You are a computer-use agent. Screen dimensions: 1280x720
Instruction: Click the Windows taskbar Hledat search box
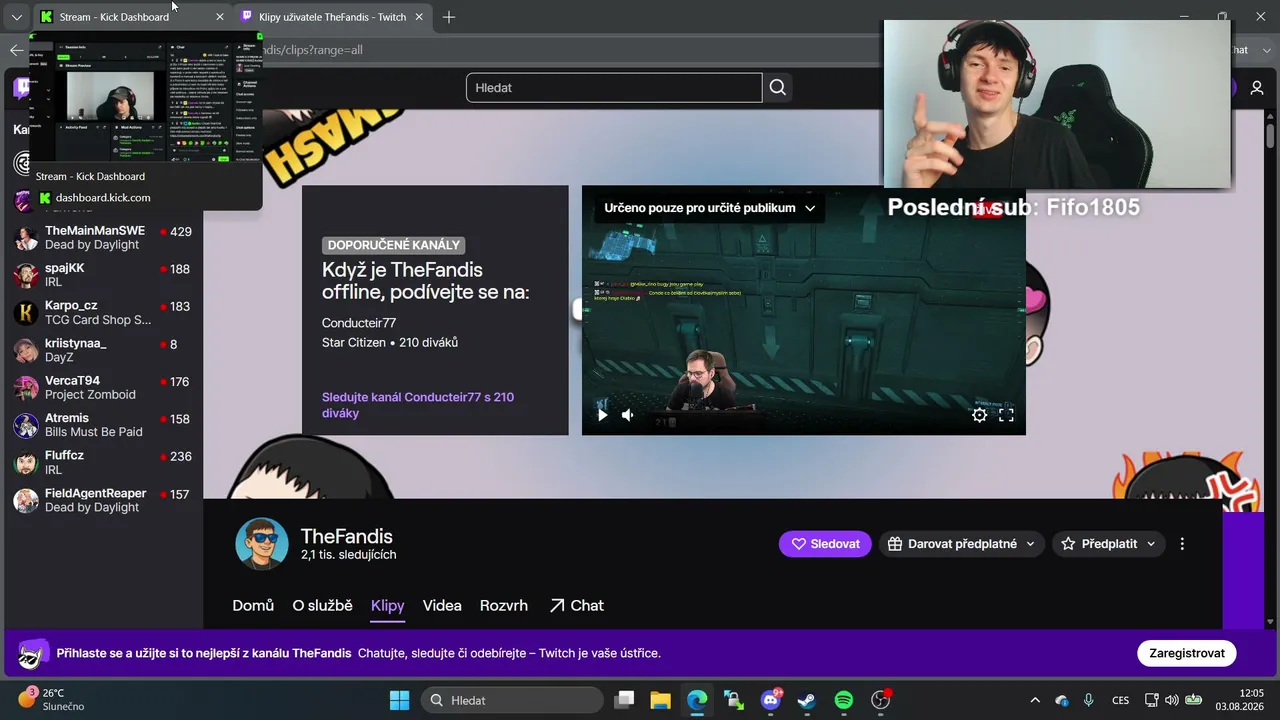coord(512,700)
